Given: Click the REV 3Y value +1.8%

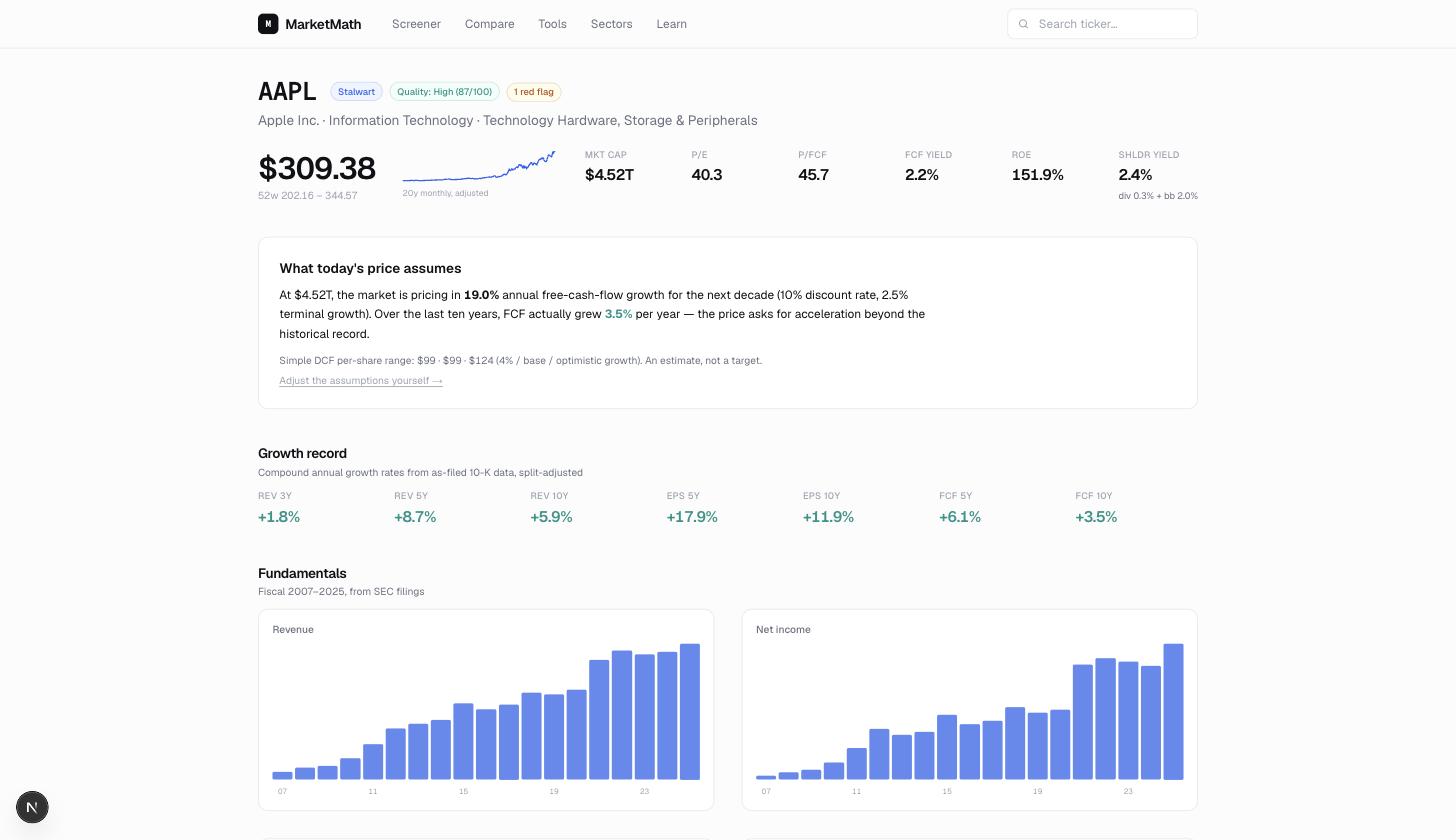Looking at the screenshot, I should pos(279,517).
